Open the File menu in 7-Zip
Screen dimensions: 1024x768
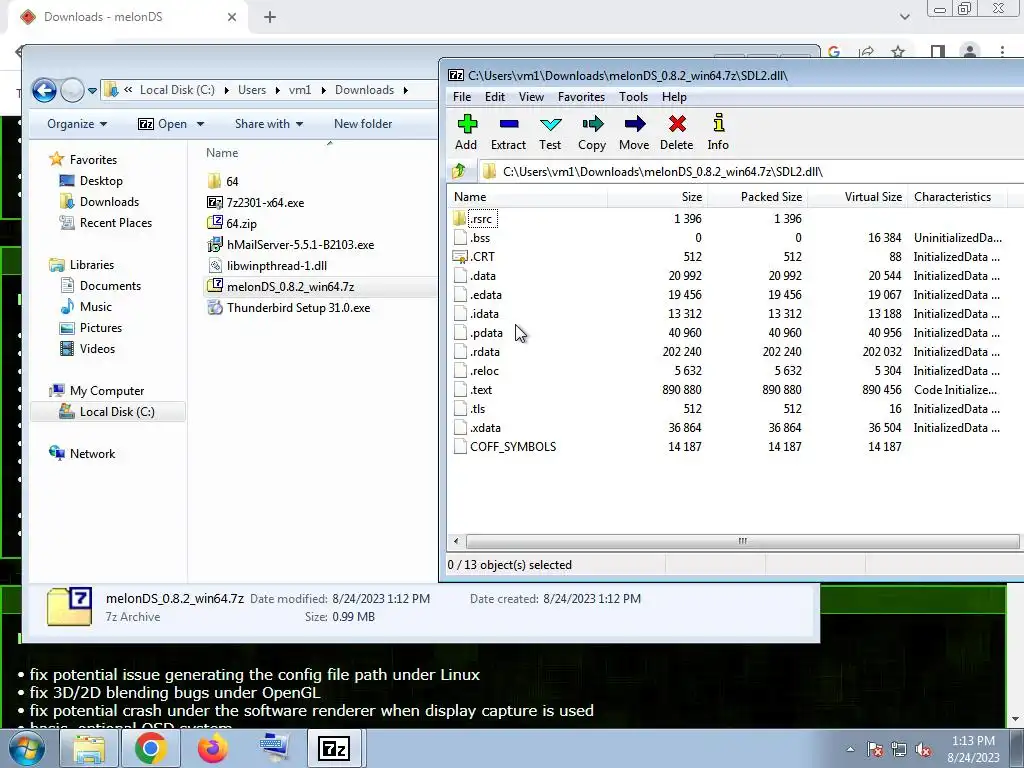pos(462,97)
